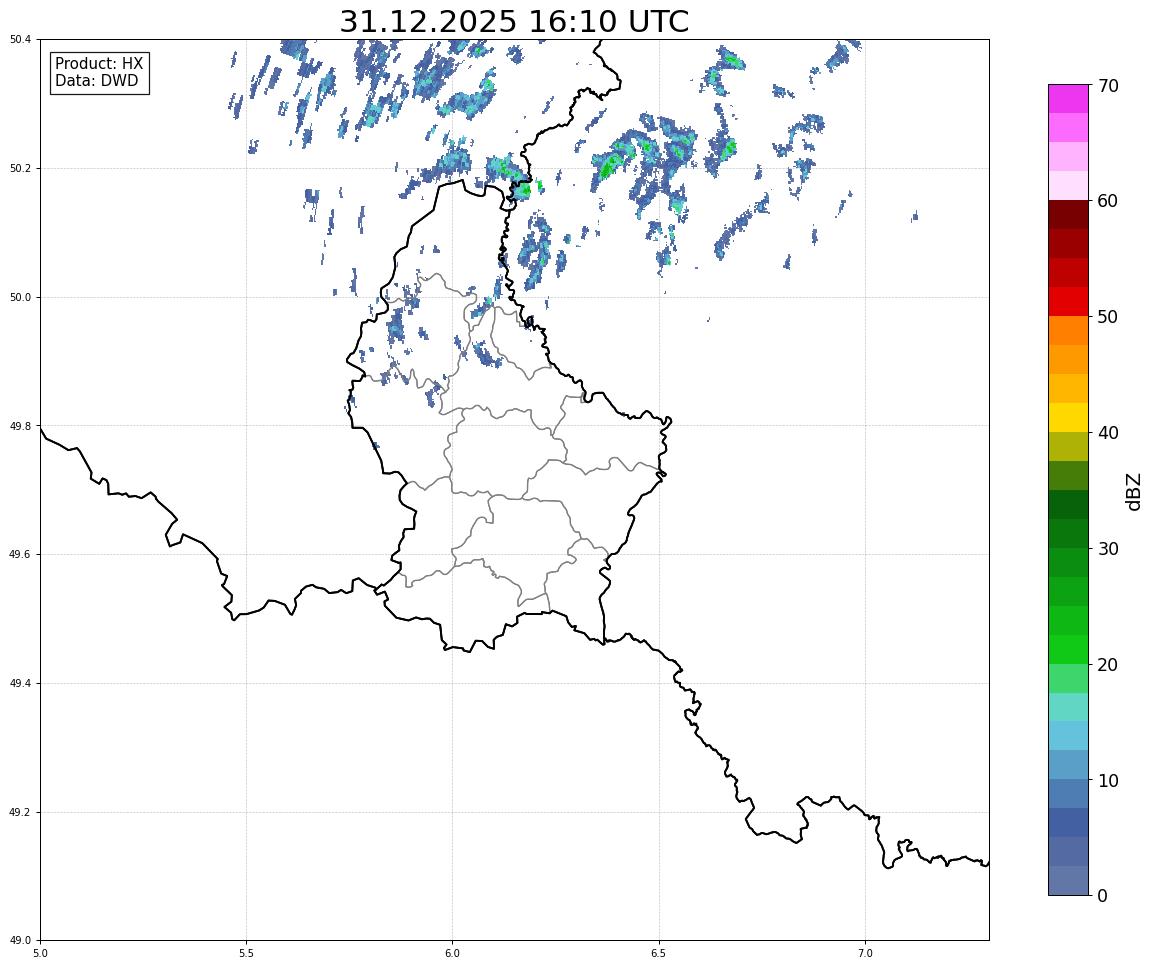
Task: Click colorbar tick label 40
Action: coord(1108,433)
